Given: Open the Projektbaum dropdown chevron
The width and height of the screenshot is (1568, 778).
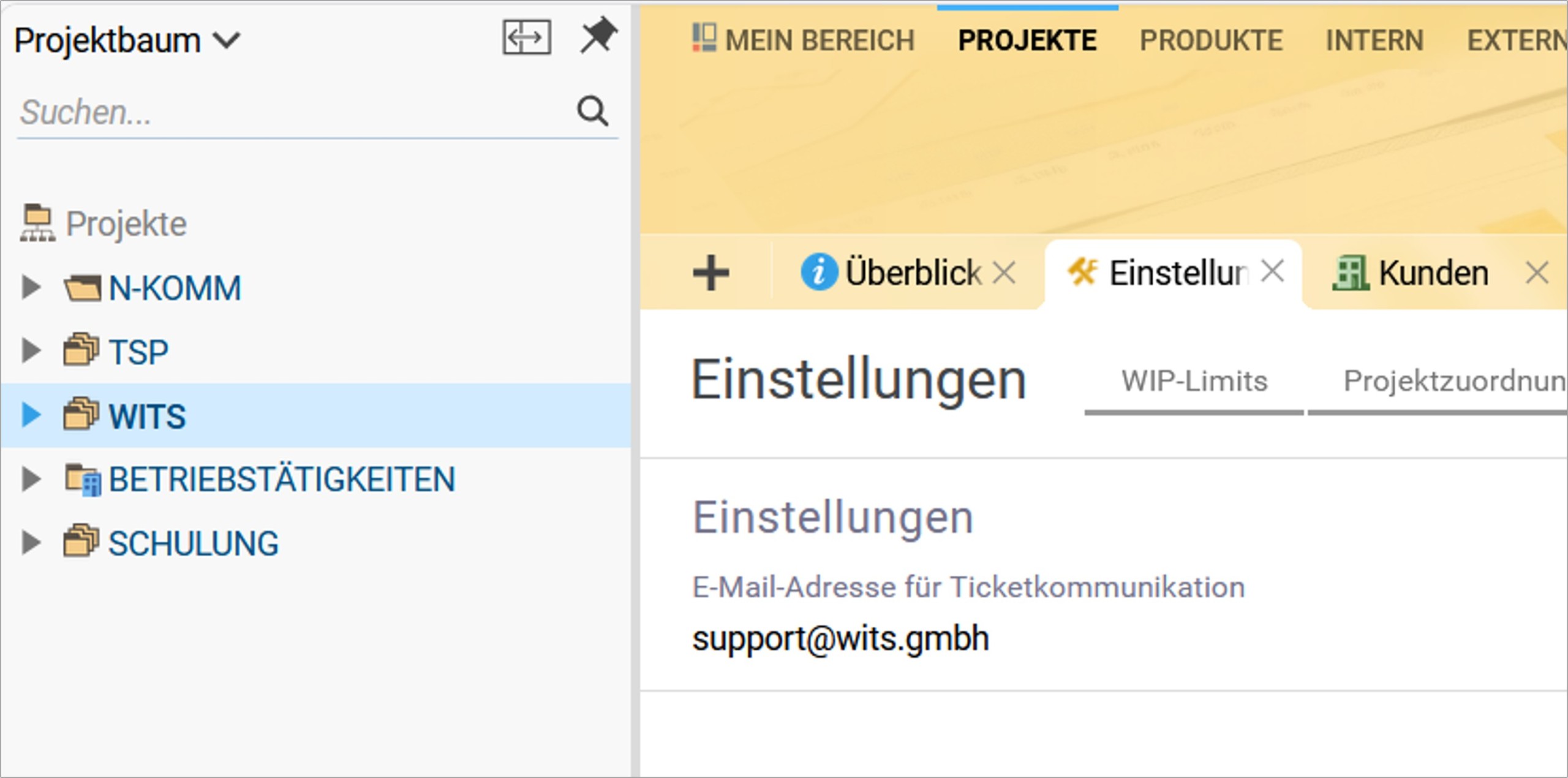Looking at the screenshot, I should [226, 41].
